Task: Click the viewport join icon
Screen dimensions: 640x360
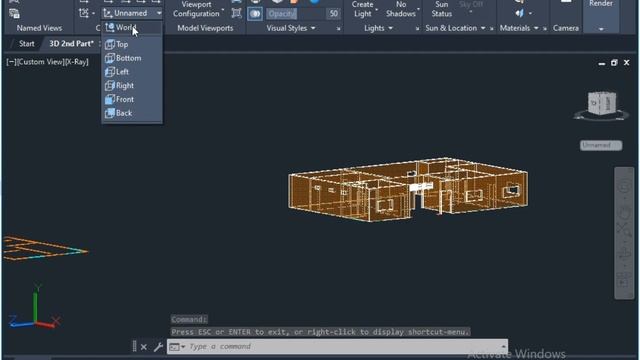Action: coord(236,13)
